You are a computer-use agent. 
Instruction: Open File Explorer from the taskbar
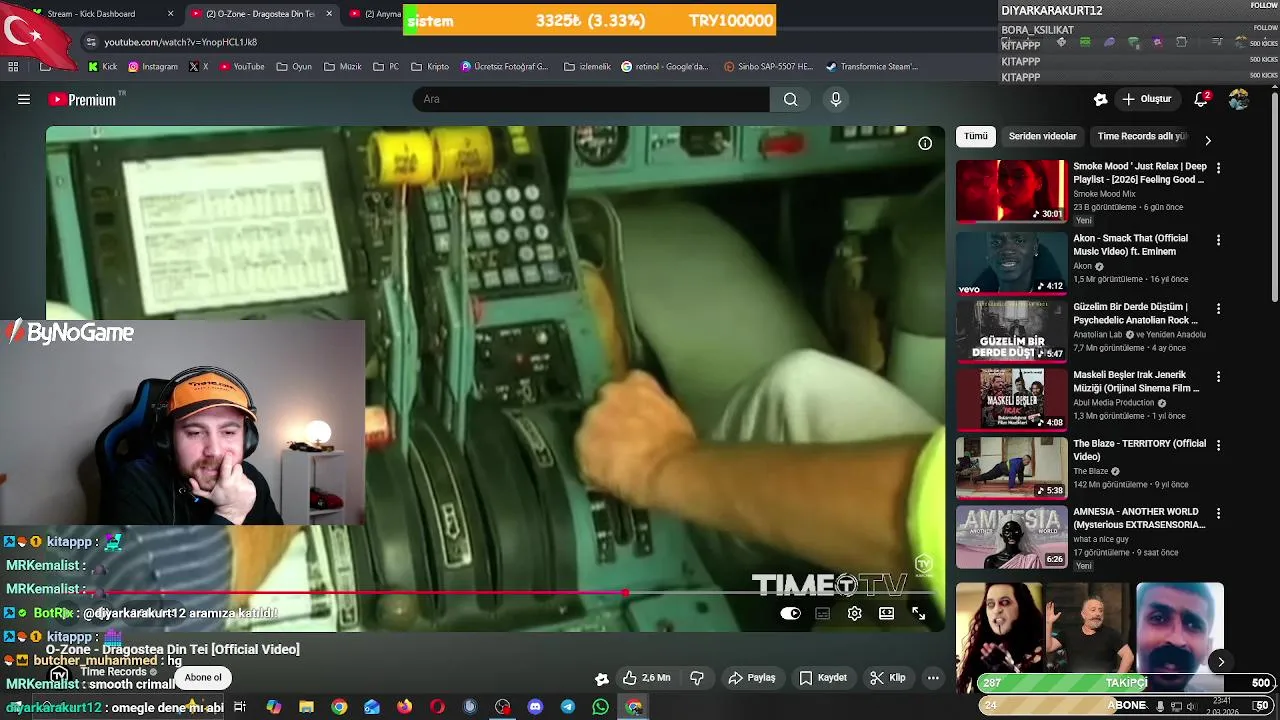tap(306, 707)
